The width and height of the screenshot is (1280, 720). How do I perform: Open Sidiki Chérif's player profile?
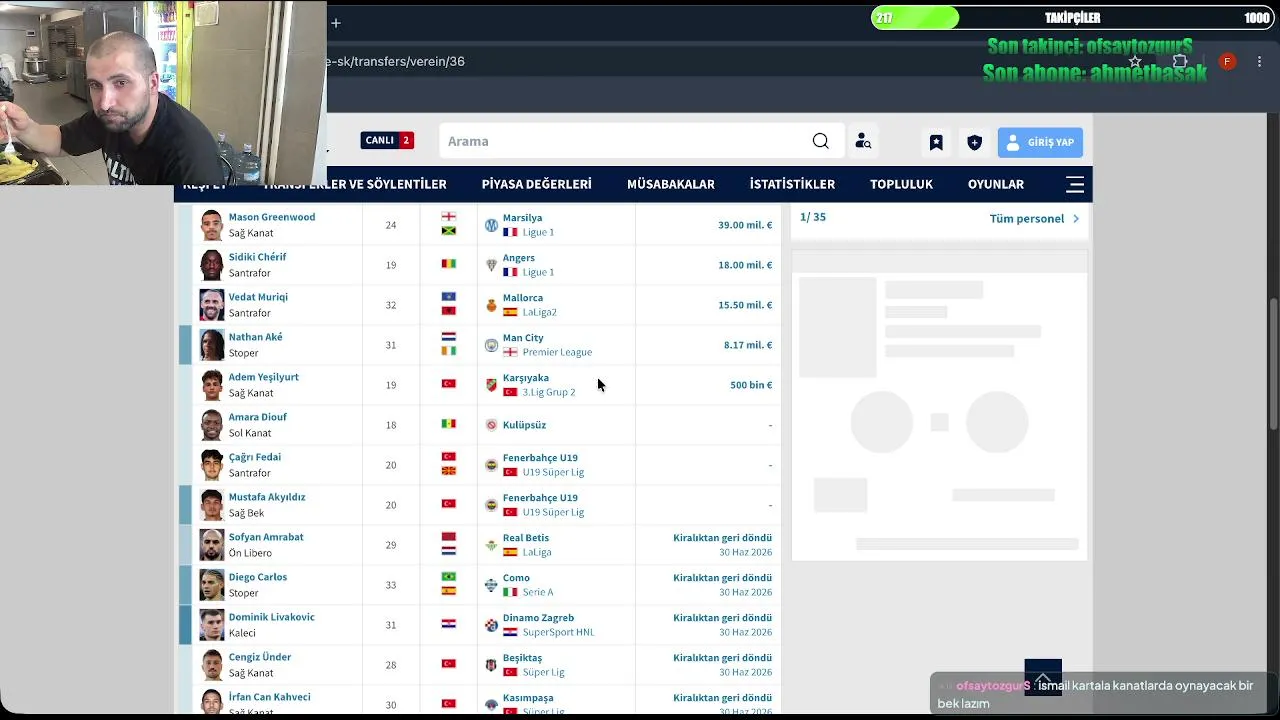(257, 257)
